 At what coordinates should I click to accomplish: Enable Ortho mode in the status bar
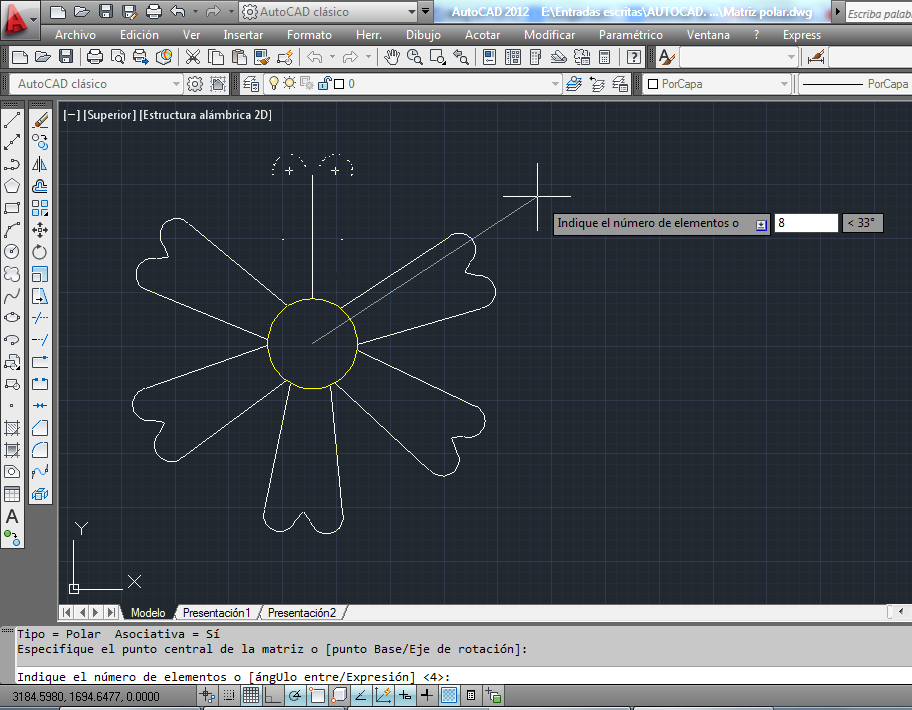point(272,694)
